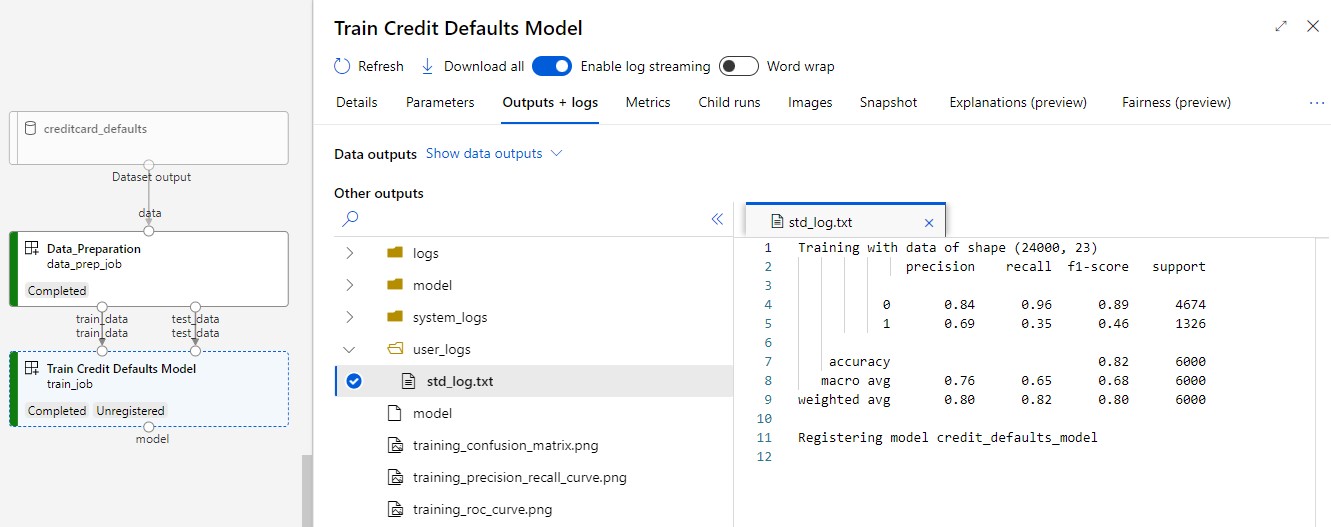Click the Refresh icon

[342, 66]
